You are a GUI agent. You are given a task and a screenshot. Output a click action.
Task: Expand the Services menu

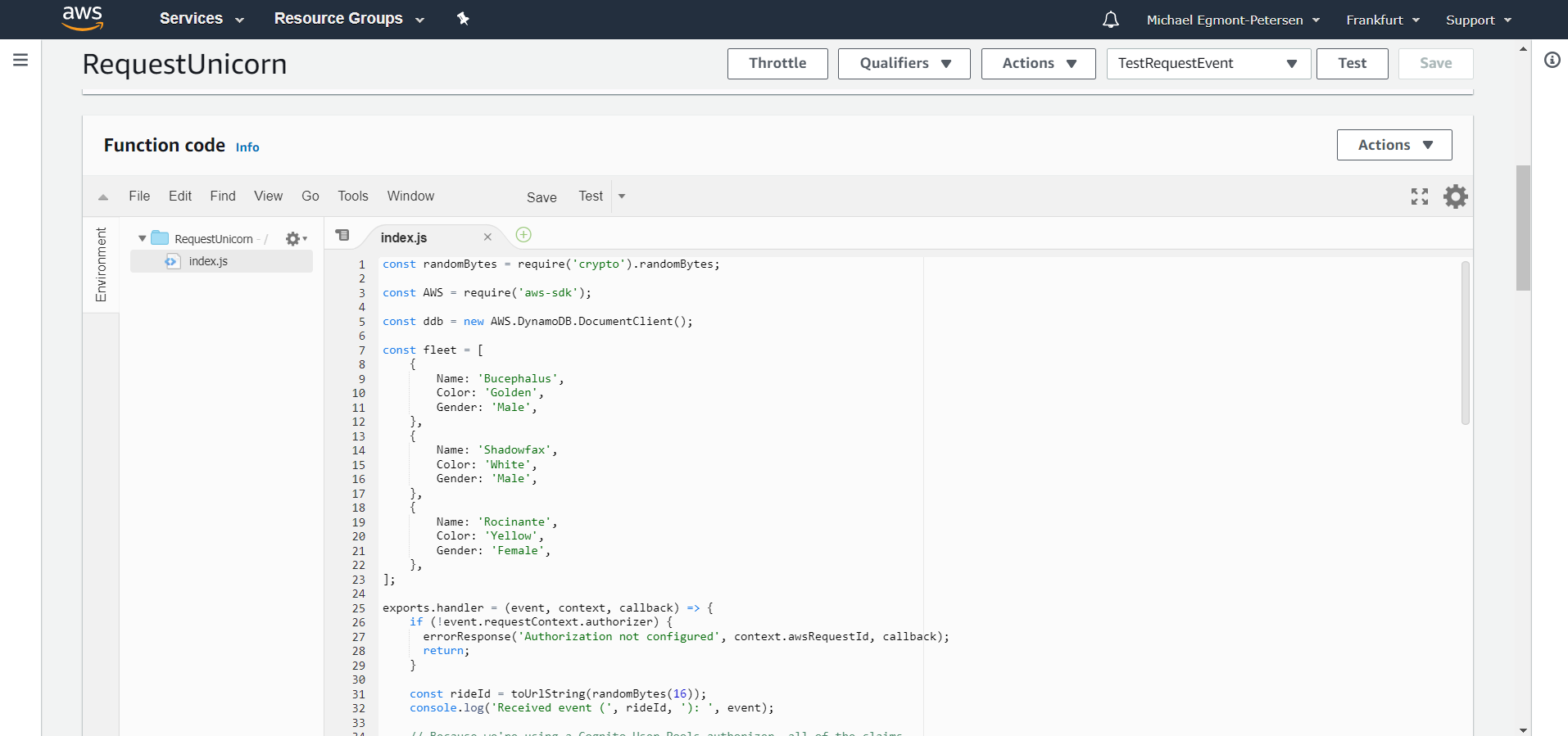tap(202, 19)
